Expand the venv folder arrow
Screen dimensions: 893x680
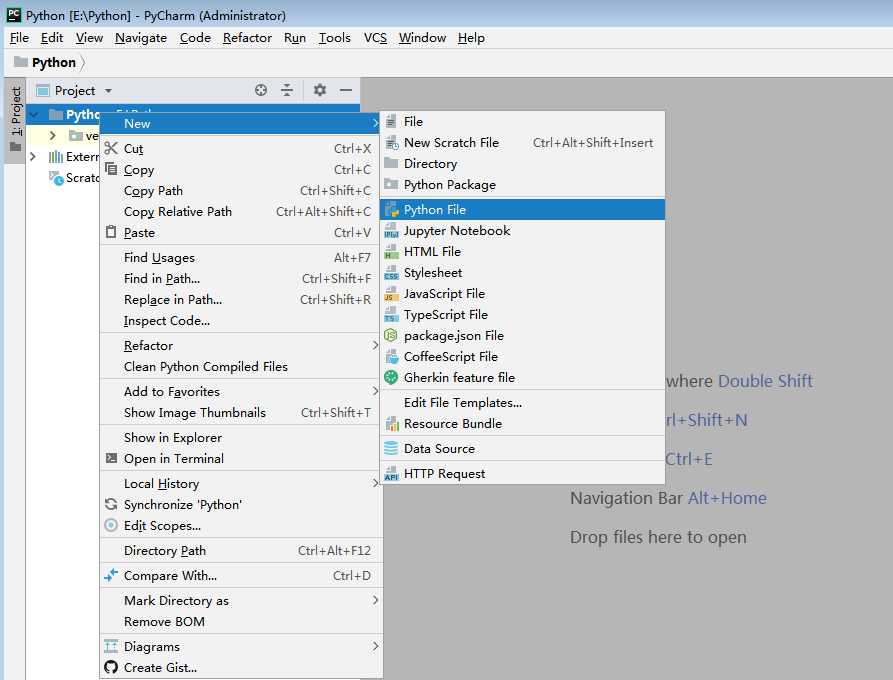point(52,136)
